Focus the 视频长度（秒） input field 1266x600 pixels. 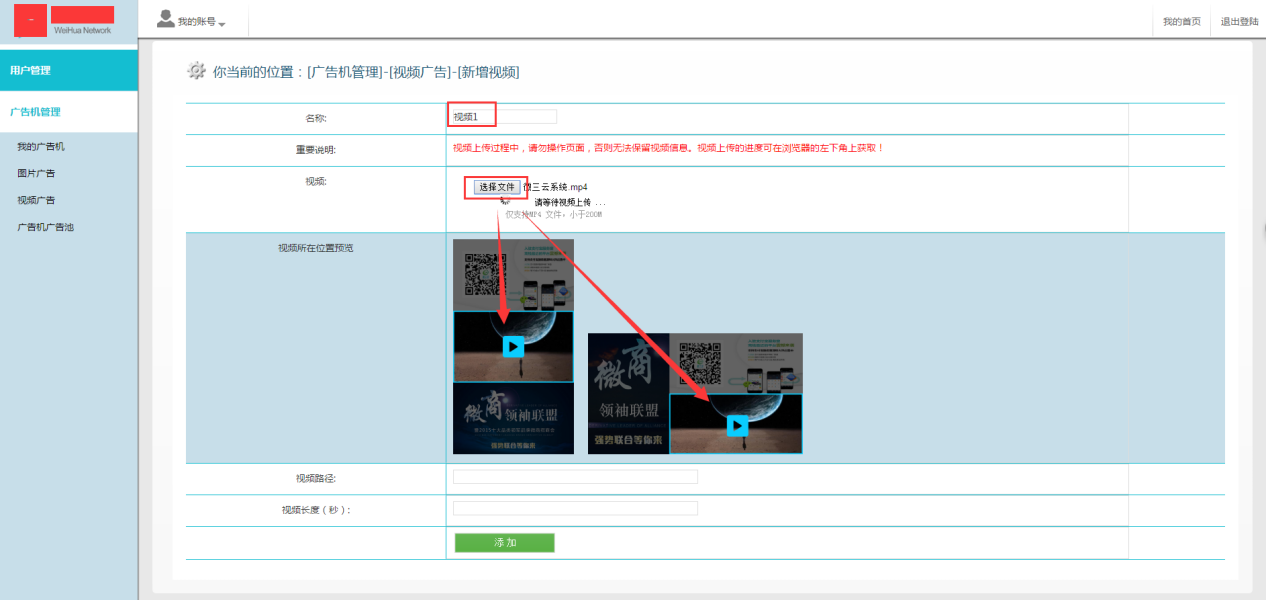pos(575,509)
